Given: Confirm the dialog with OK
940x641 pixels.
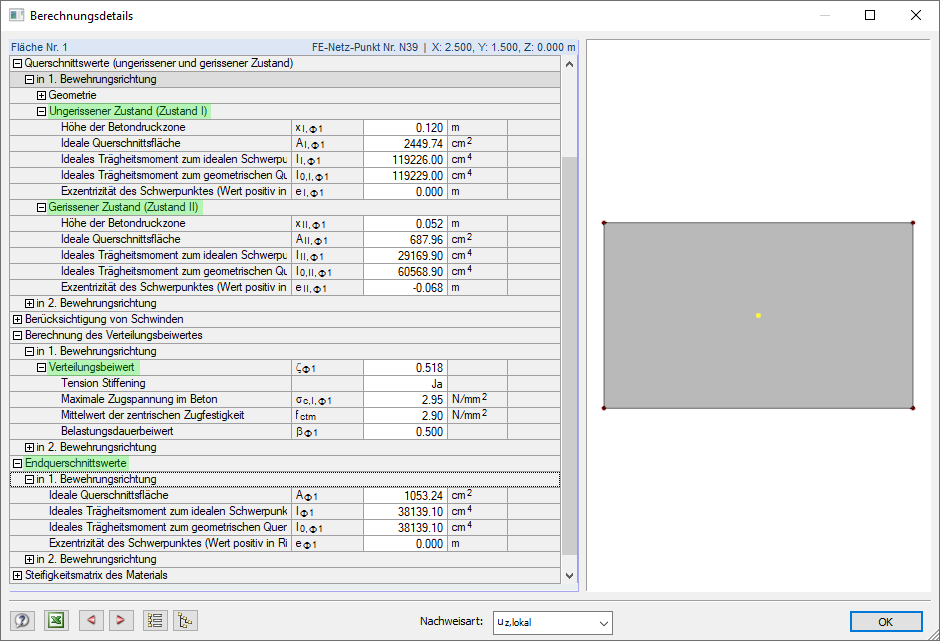Looking at the screenshot, I should pyautogui.click(x=885, y=621).
